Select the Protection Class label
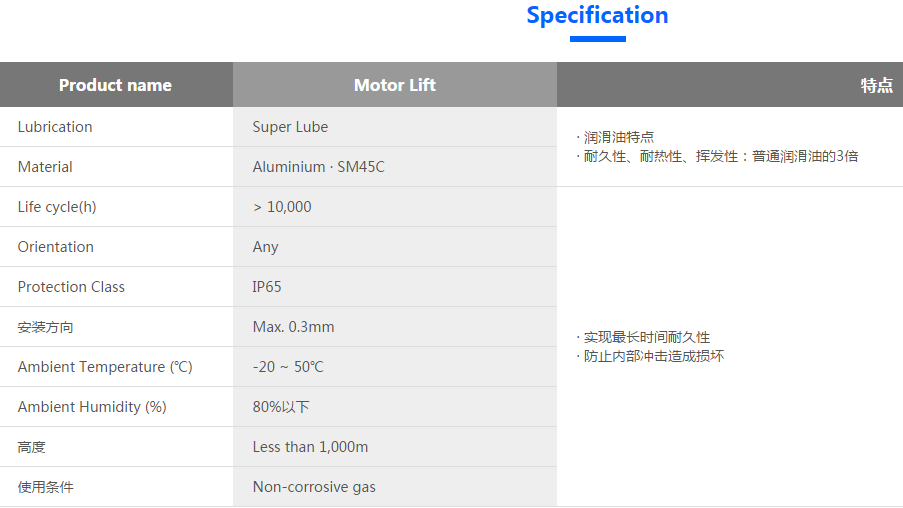This screenshot has height=508, width=903. [x=71, y=287]
